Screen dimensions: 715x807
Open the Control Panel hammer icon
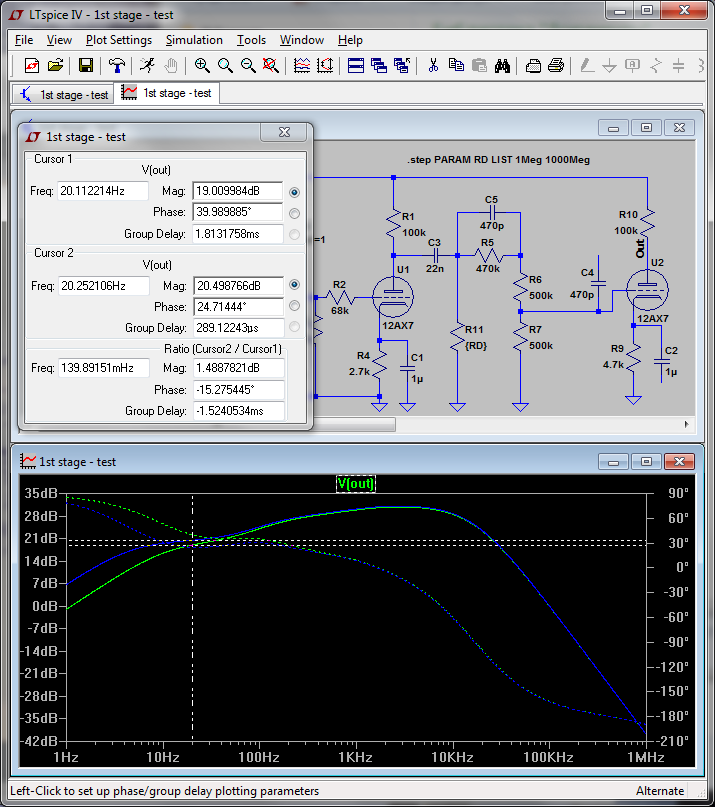[117, 66]
